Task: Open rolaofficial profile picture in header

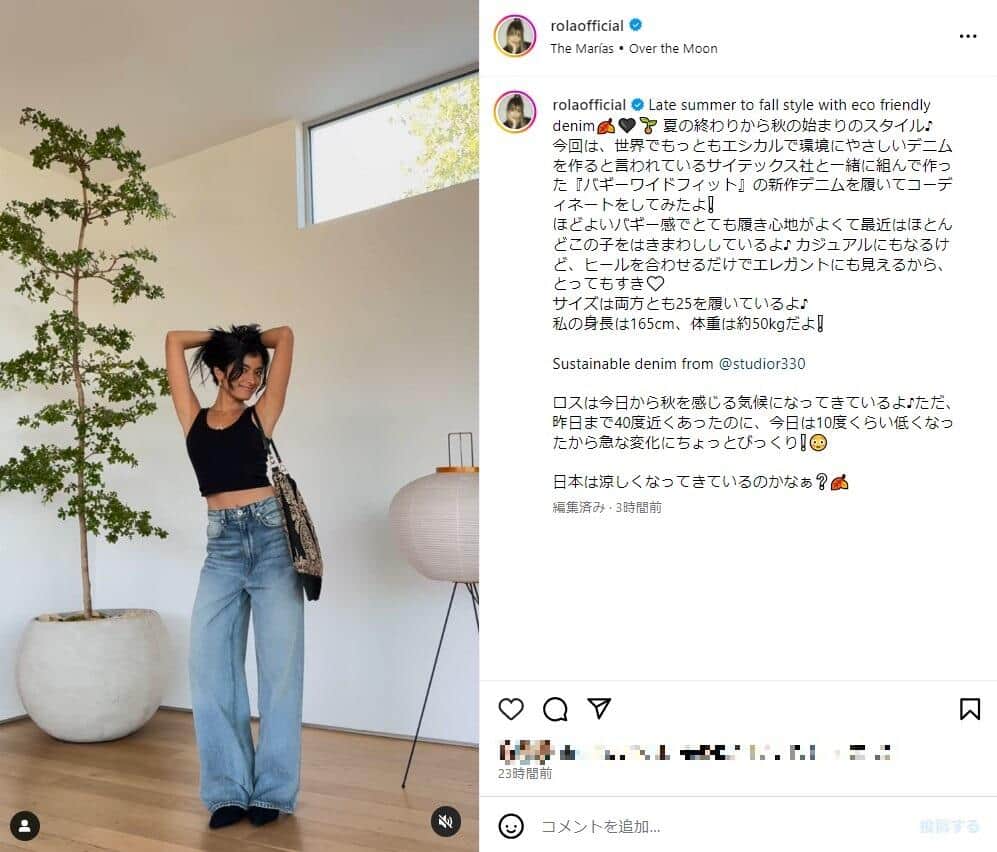Action: (x=515, y=36)
